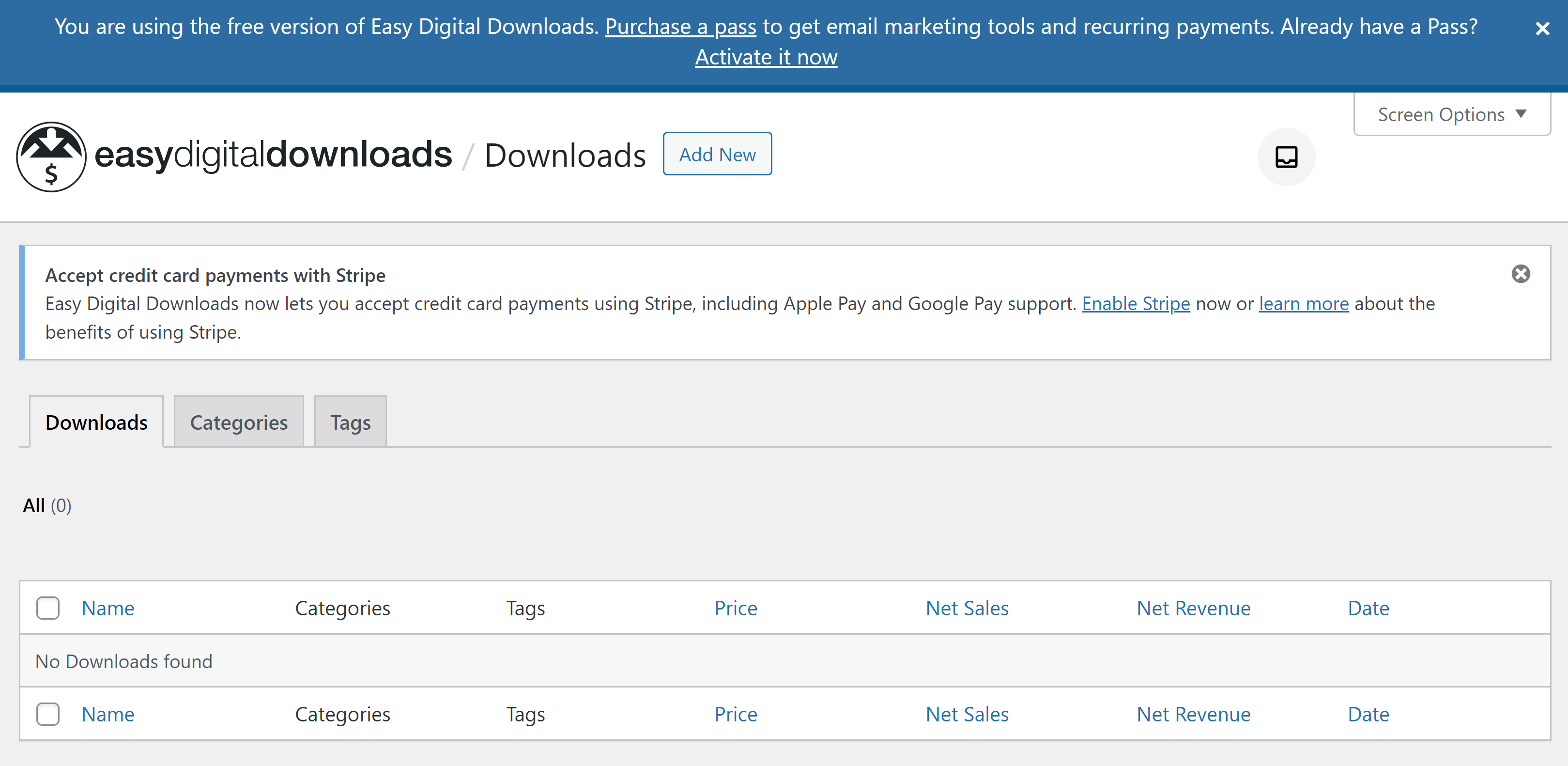This screenshot has width=1568, height=766.
Task: Sort by Date in the header row
Action: (1368, 608)
